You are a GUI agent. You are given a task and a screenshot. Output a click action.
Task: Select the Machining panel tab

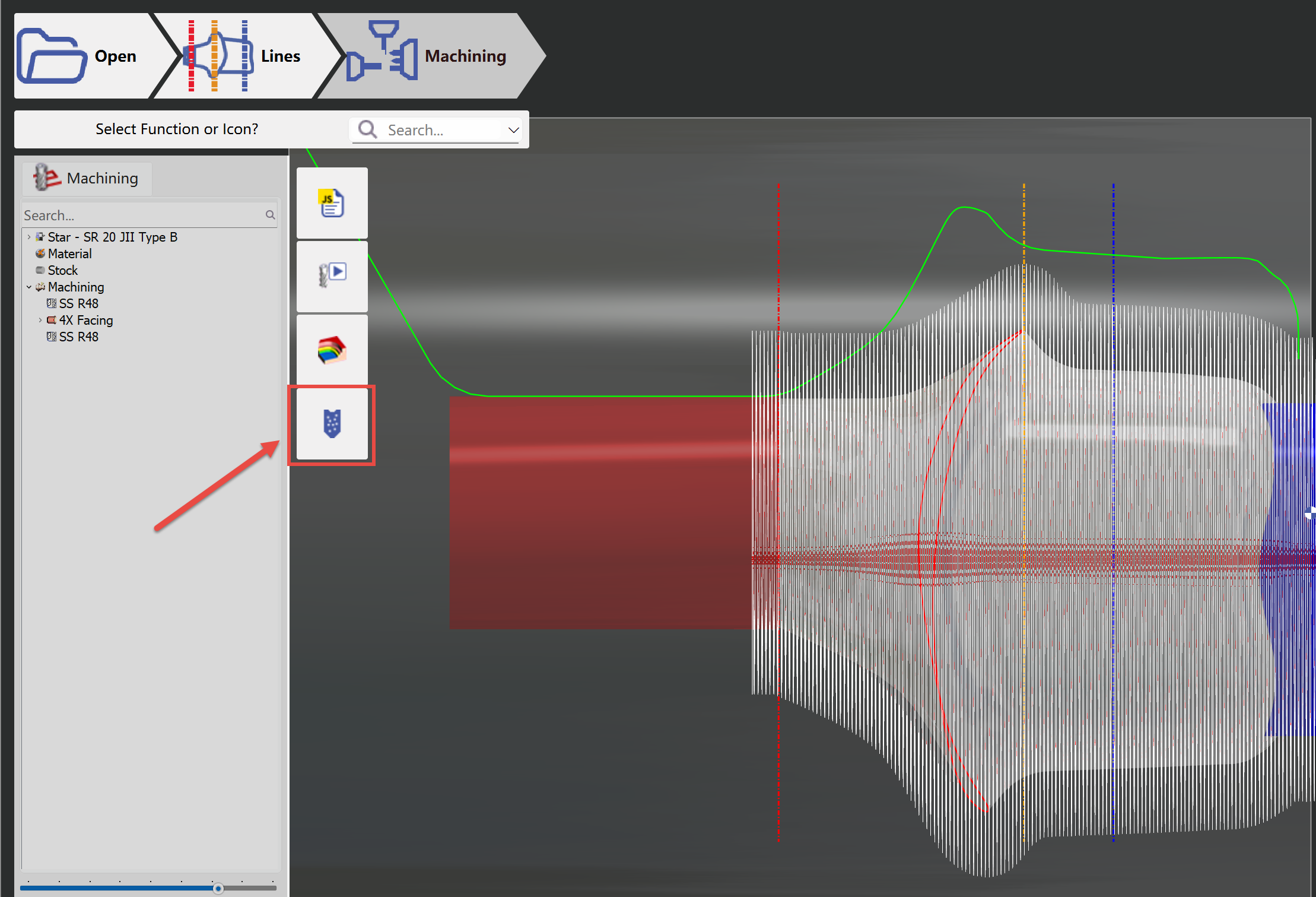tap(87, 178)
